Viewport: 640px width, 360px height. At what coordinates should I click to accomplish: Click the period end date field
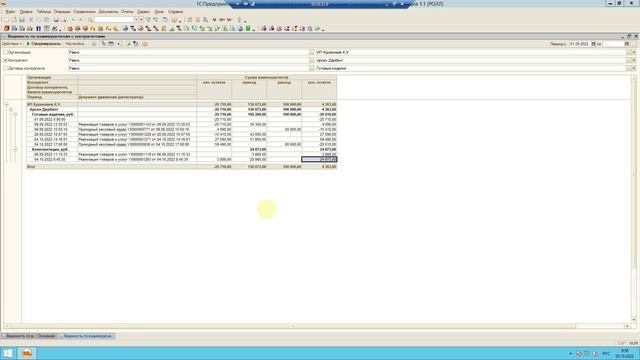(x=613, y=44)
